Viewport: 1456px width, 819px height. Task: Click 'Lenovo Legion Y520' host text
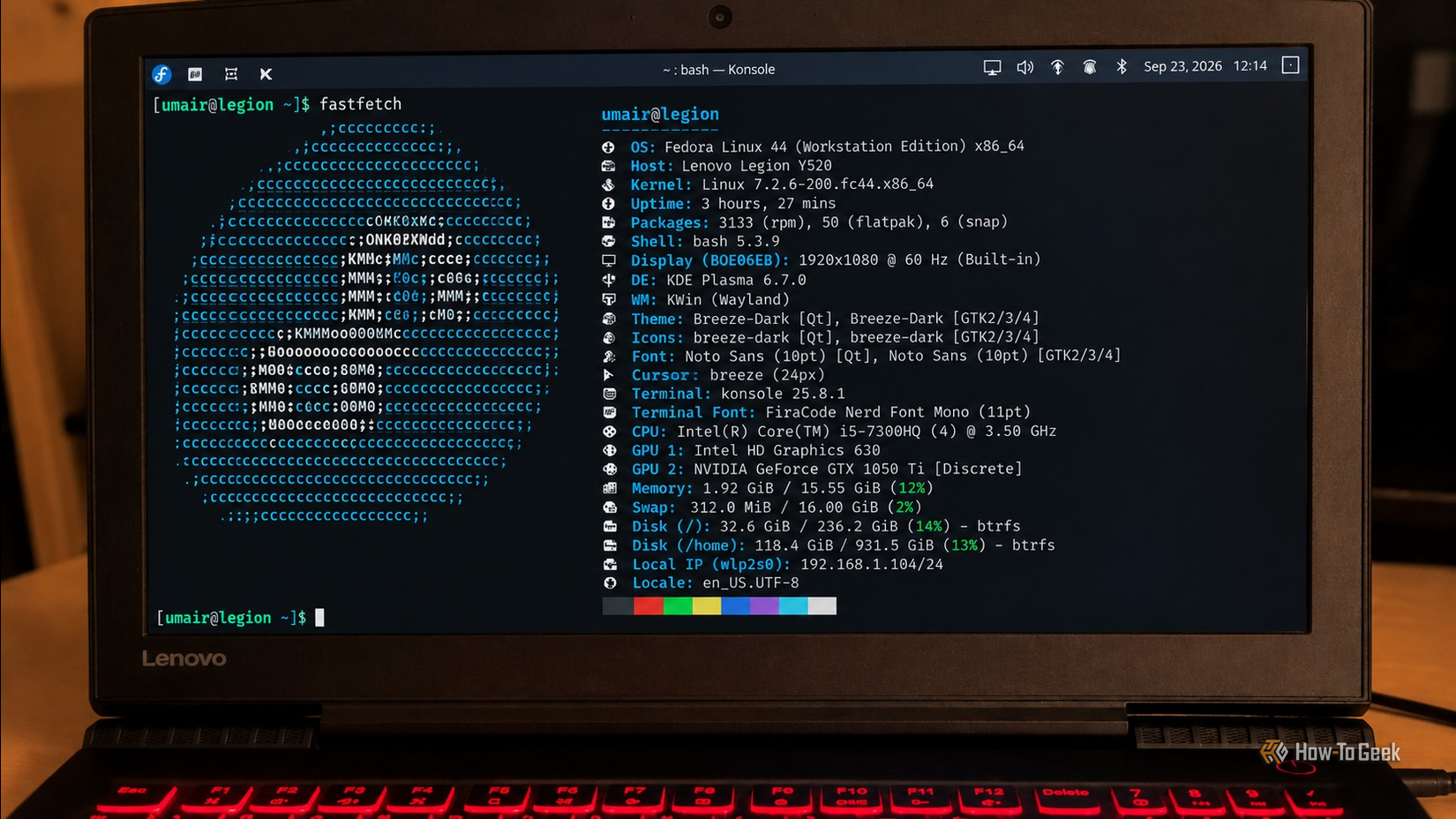[756, 166]
